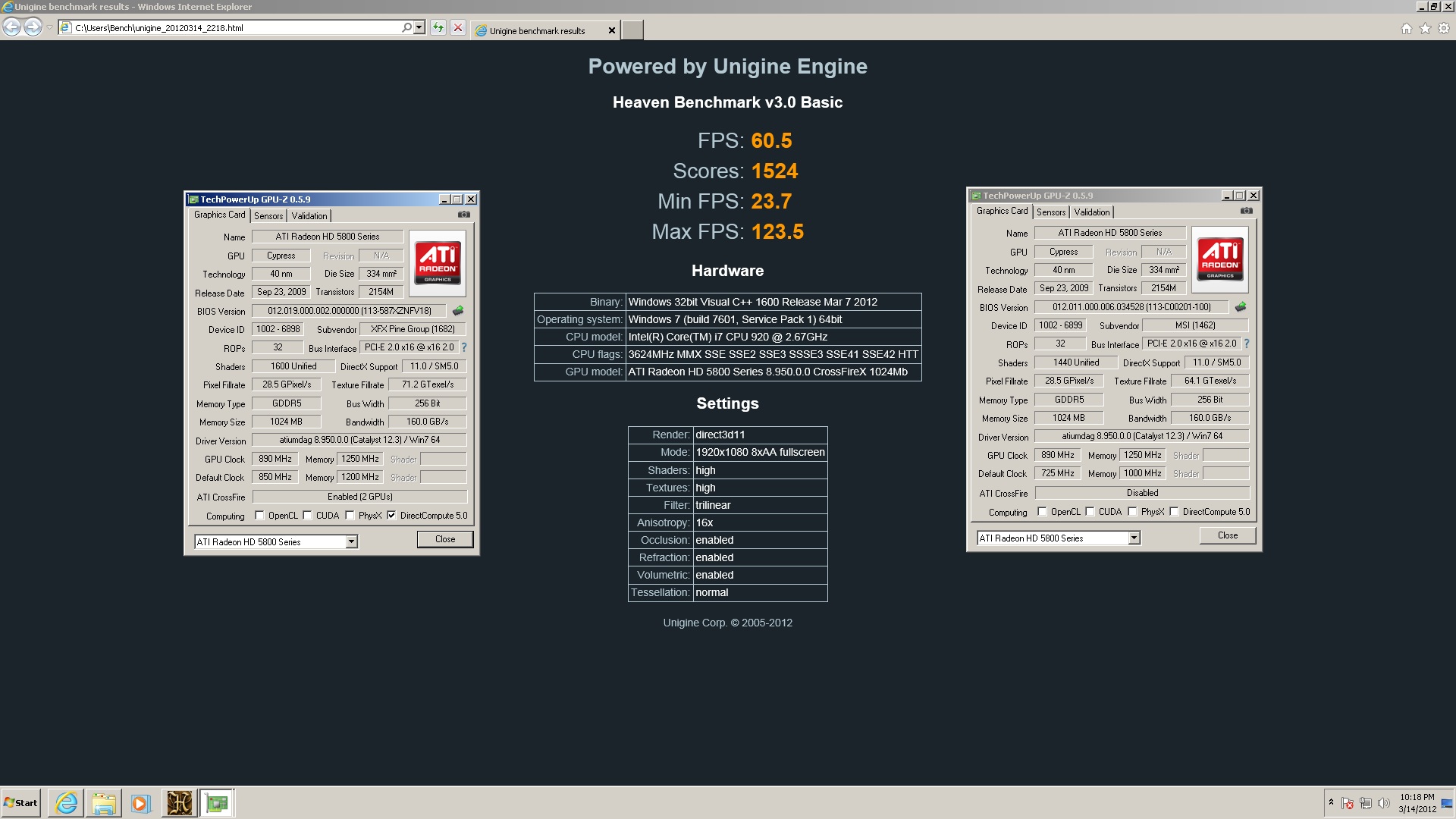Click the IE Home icon

click(1407, 29)
